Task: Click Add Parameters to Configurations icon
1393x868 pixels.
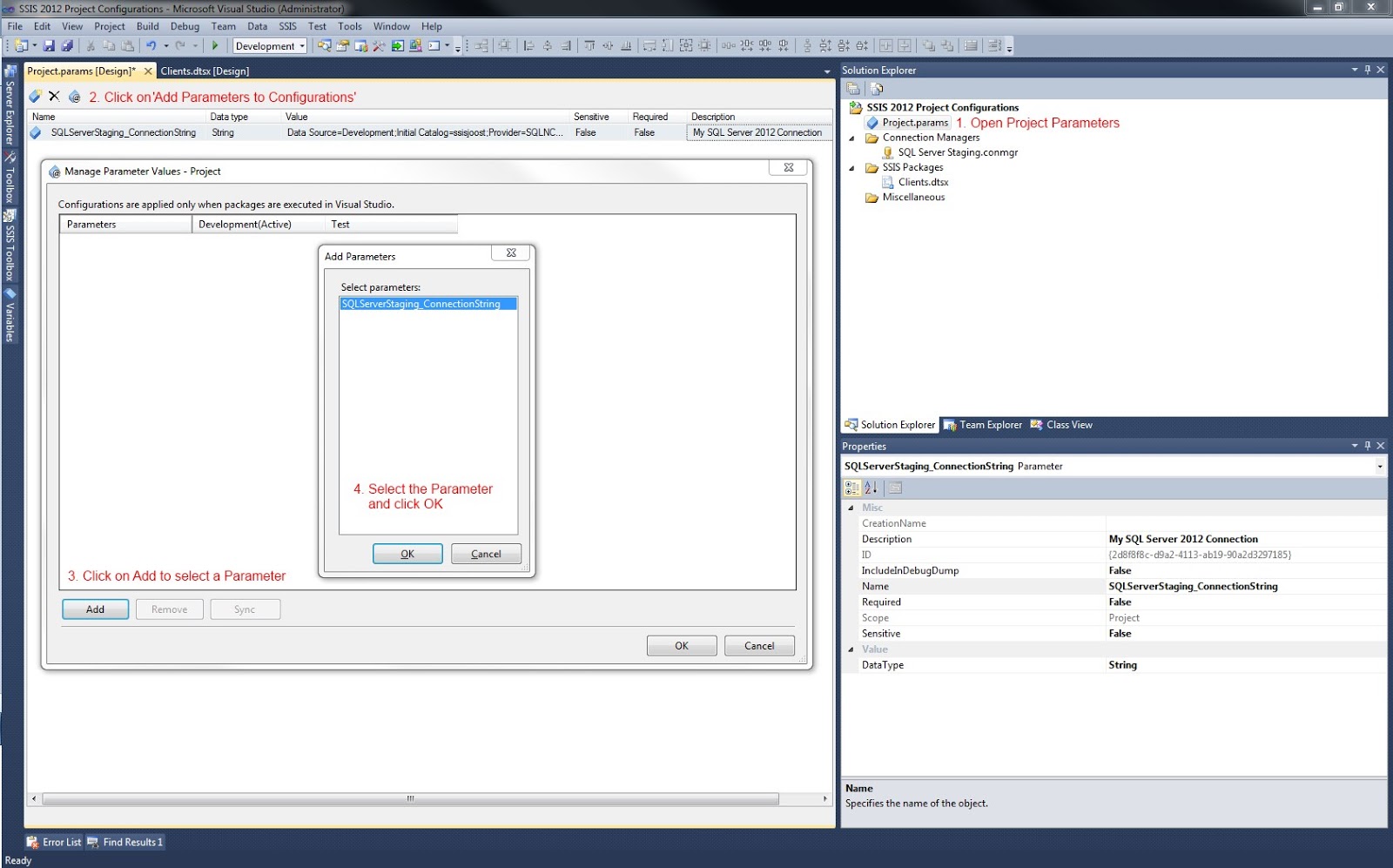Action: click(x=75, y=97)
